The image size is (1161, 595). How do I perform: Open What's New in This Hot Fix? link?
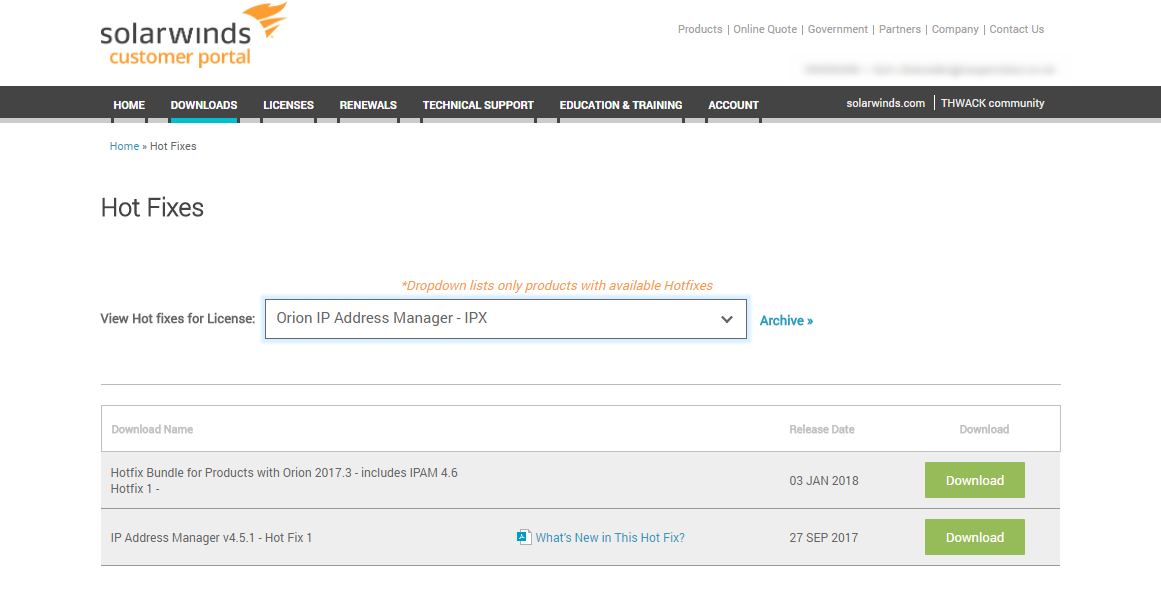click(610, 538)
